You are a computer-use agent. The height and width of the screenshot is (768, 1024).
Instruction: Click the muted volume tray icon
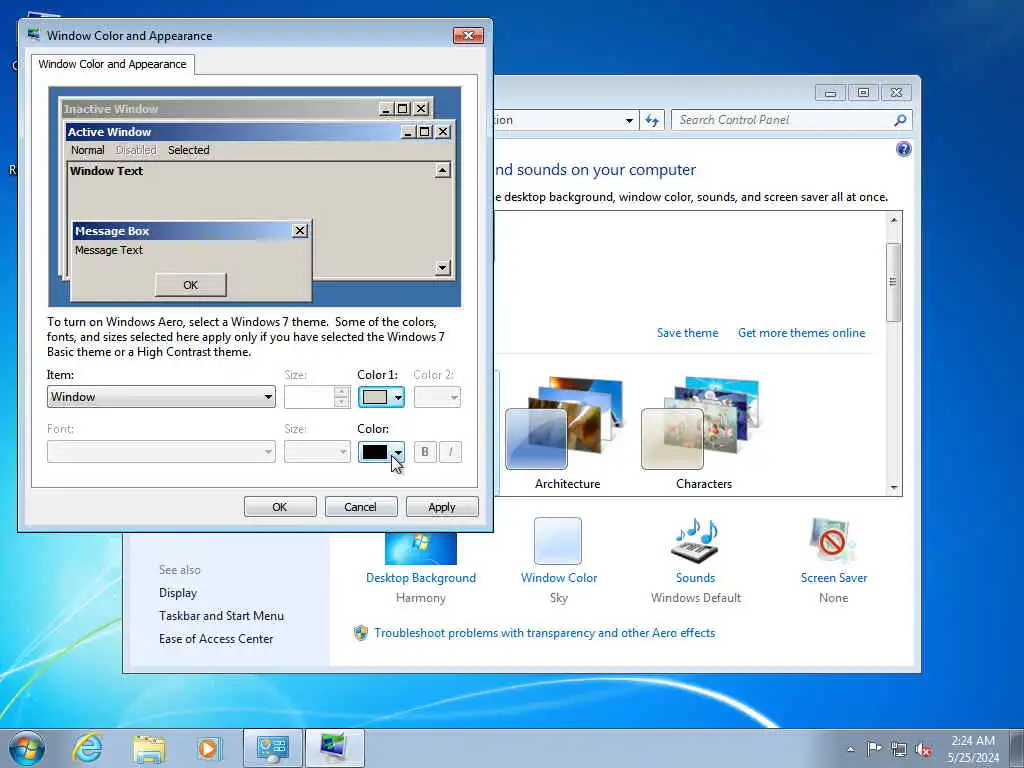pyautogui.click(x=923, y=749)
